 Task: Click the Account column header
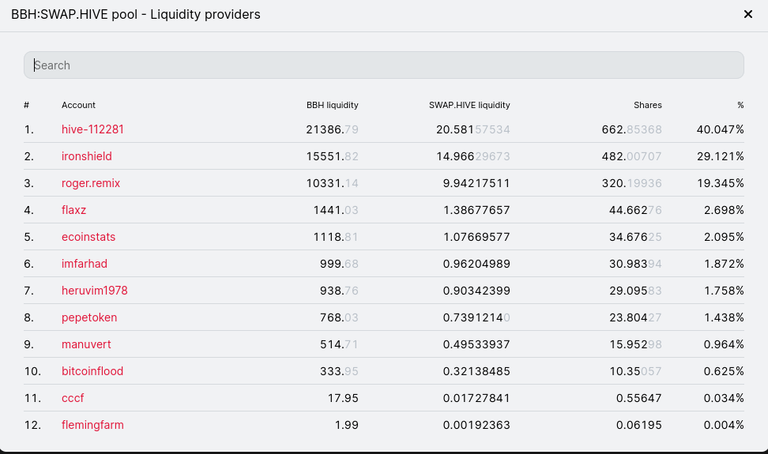point(78,105)
